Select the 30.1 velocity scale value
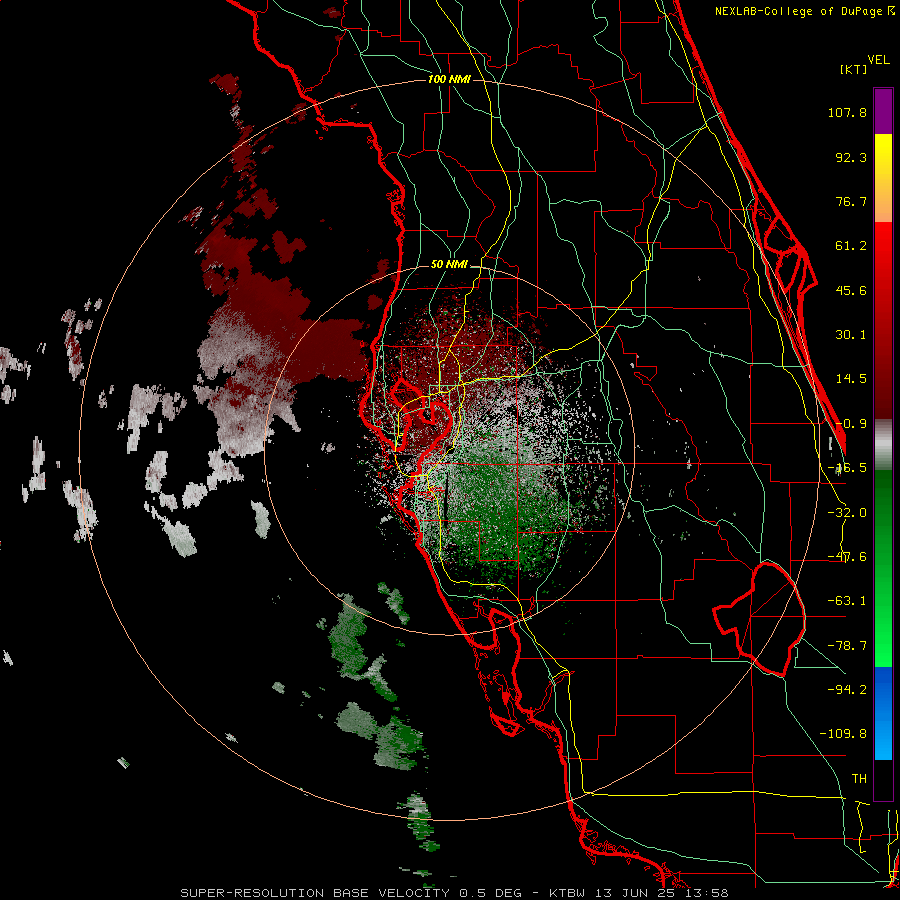Viewport: 900px width, 900px height. coord(851,335)
